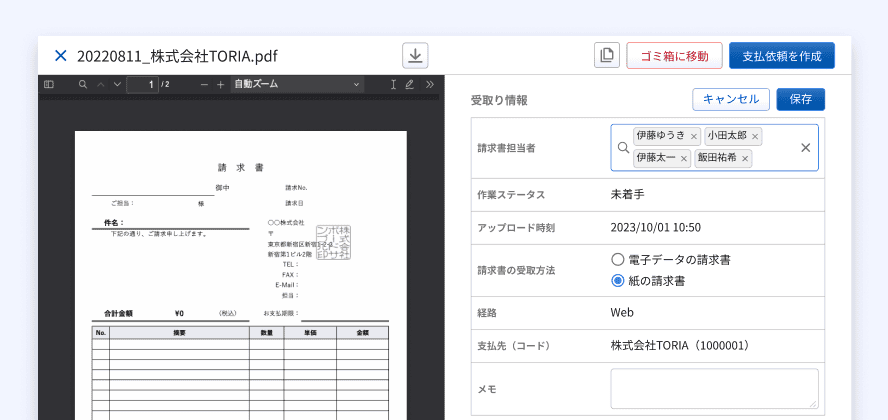Click キャンセル button
Viewport: 888px width, 420px height.
pos(731,99)
